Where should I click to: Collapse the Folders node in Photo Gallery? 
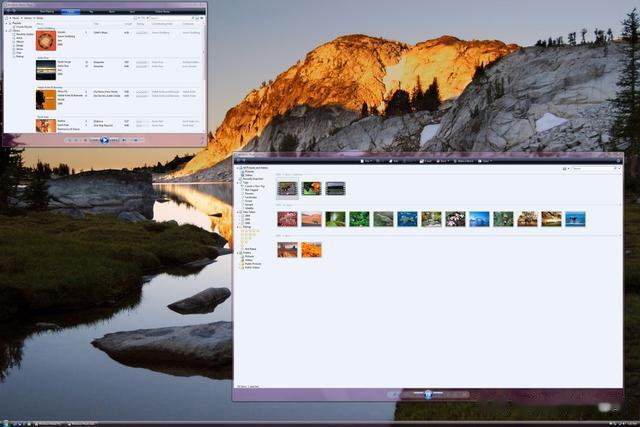click(x=238, y=253)
